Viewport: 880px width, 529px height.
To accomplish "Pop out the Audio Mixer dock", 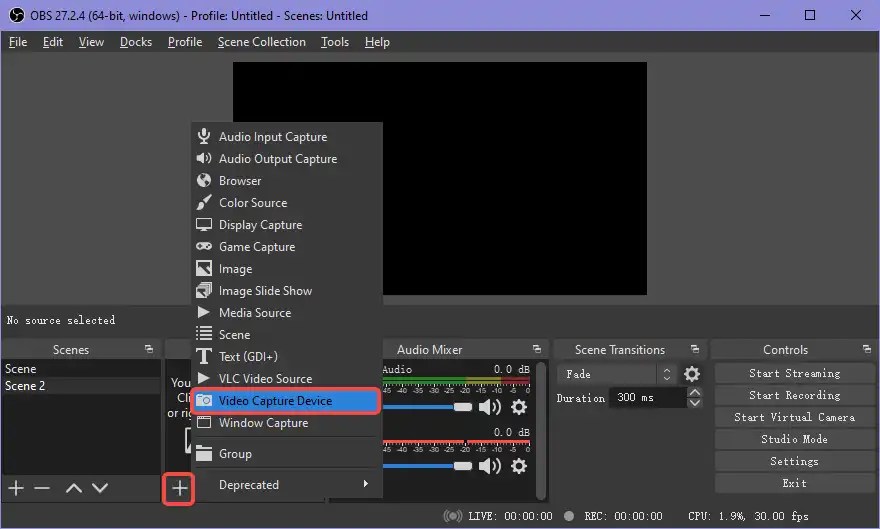I will pyautogui.click(x=537, y=349).
